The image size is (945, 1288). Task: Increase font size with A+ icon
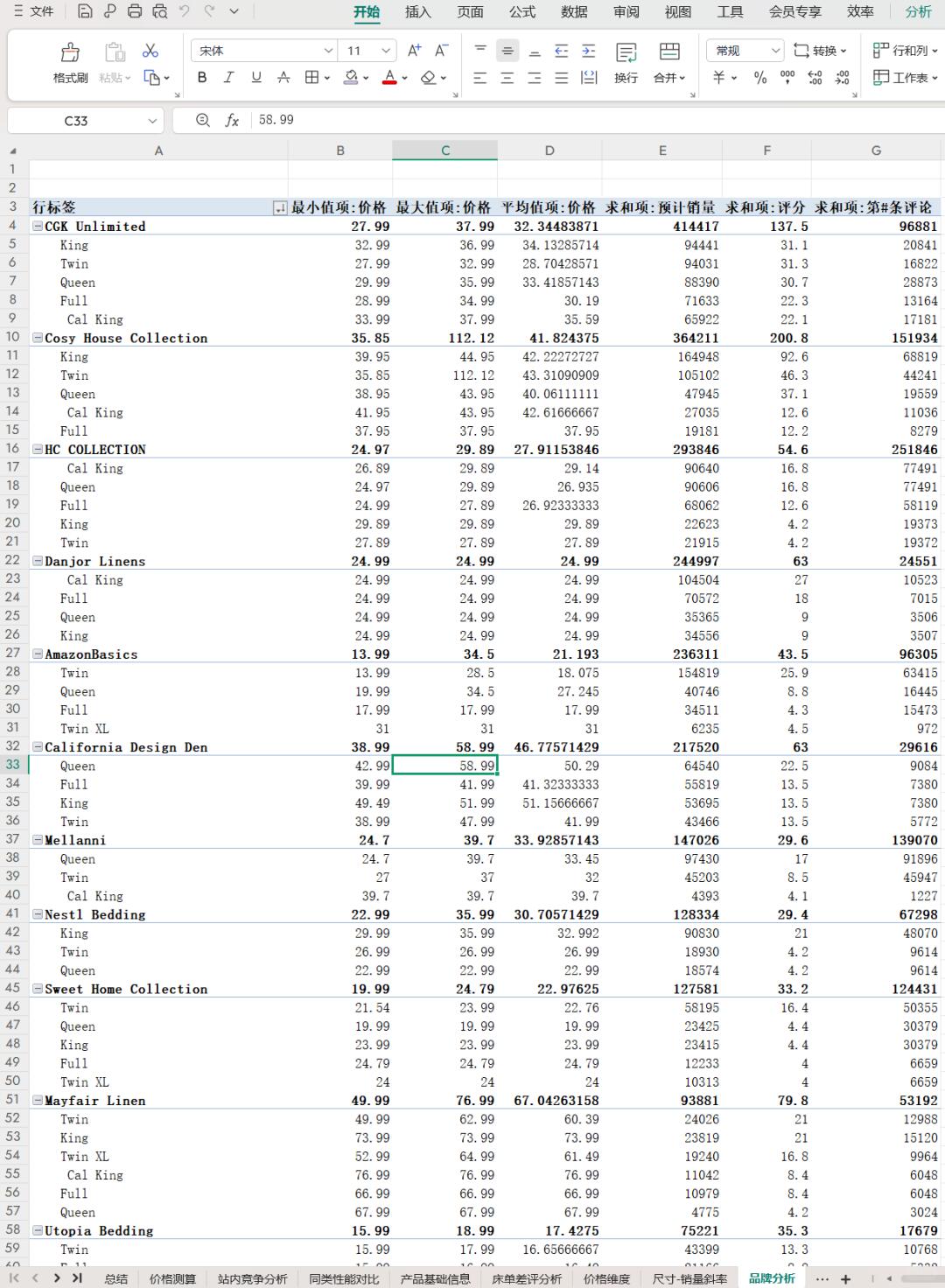click(x=415, y=51)
